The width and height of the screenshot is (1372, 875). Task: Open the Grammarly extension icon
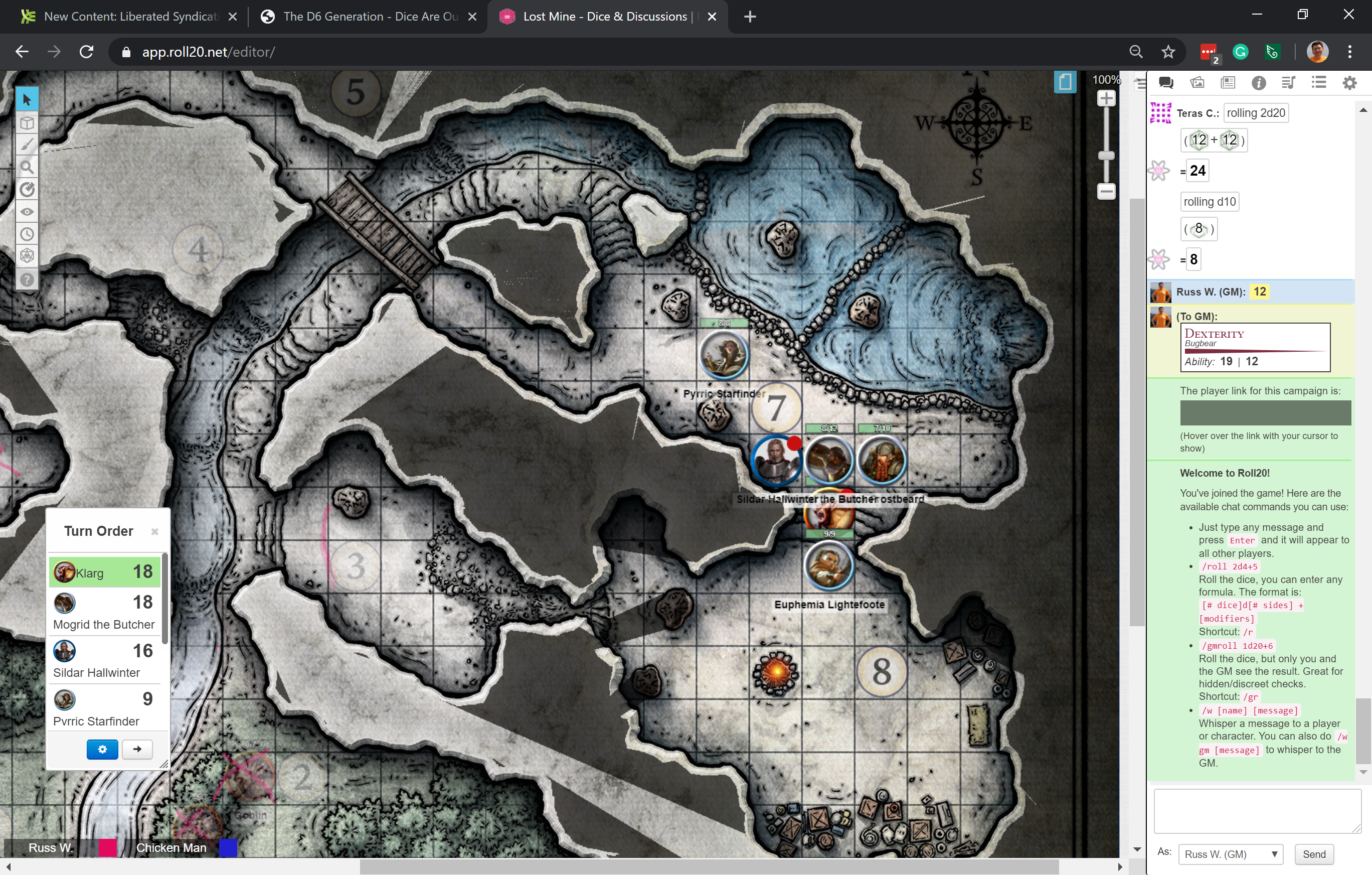click(1241, 52)
